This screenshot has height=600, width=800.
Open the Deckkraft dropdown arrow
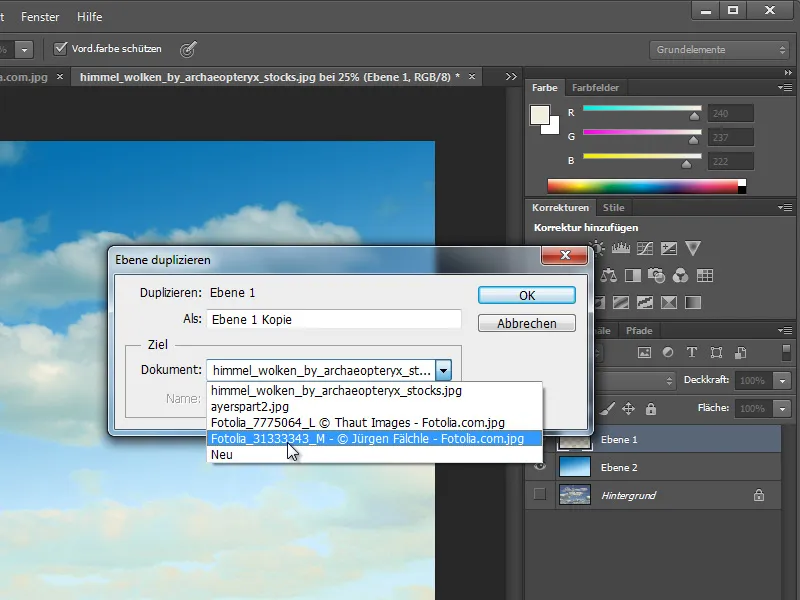point(782,381)
